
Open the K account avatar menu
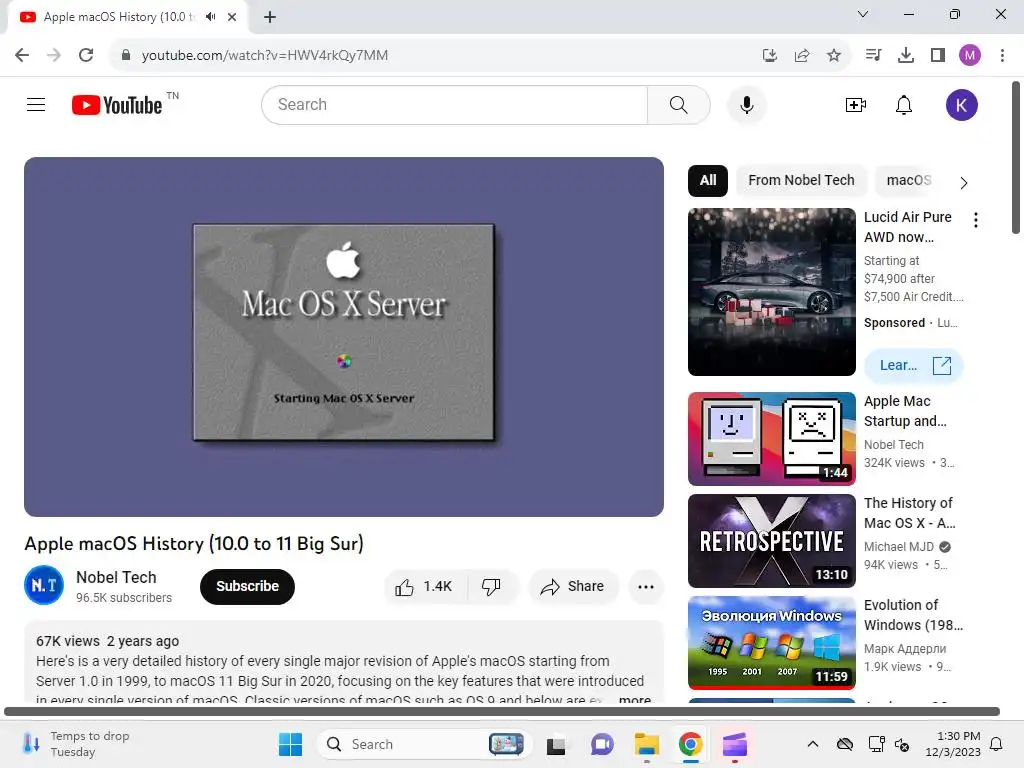click(961, 104)
